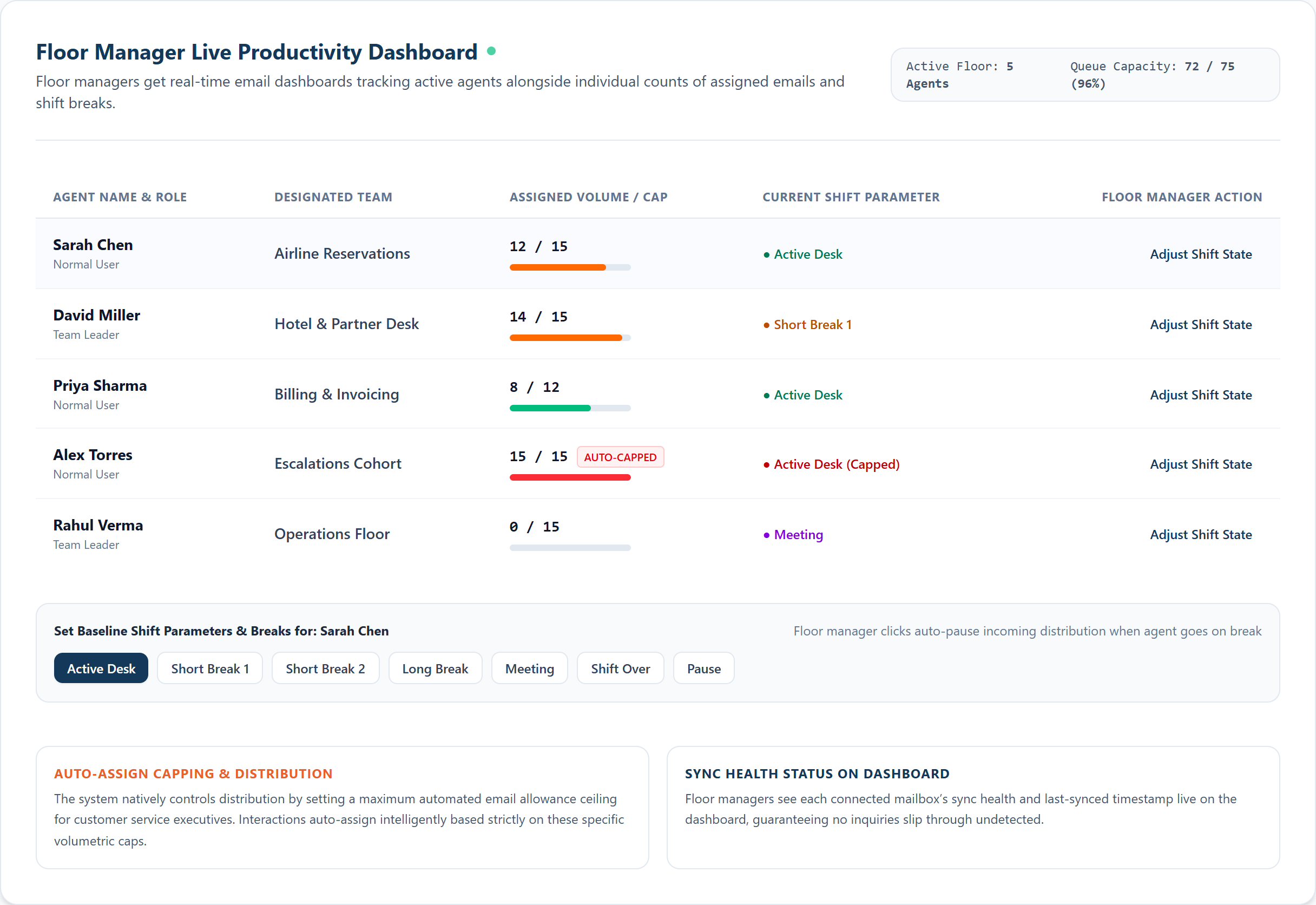Select the Active Desk shift button
The height and width of the screenshot is (905, 1316).
tap(101, 668)
